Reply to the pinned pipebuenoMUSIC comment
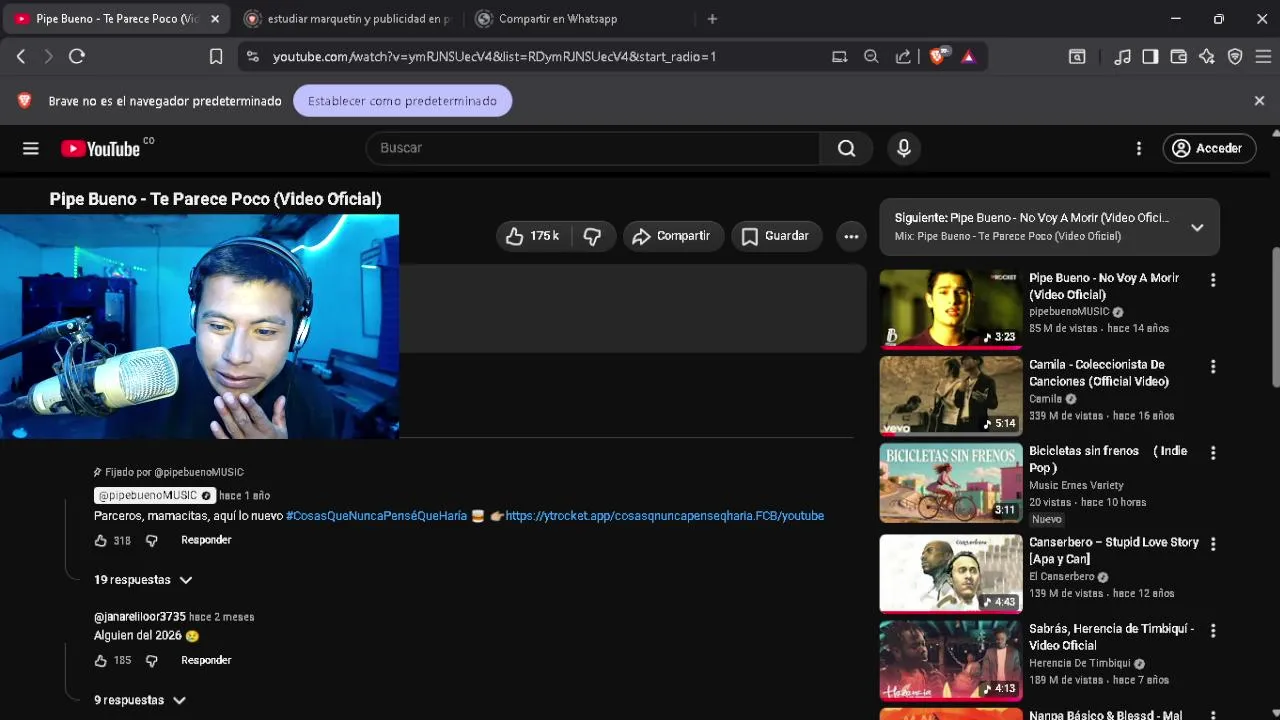The image size is (1280, 720). 206,540
